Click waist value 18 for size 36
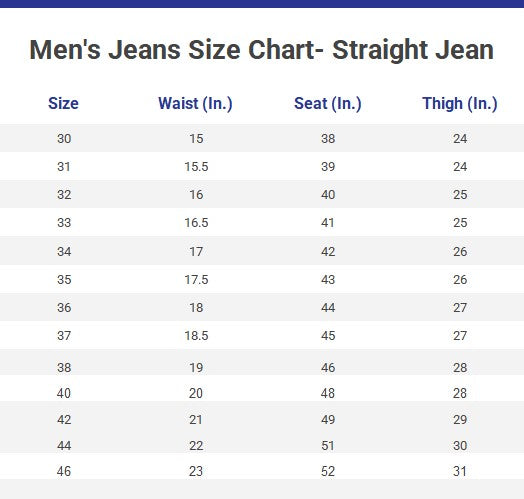This screenshot has width=524, height=499. (196, 307)
